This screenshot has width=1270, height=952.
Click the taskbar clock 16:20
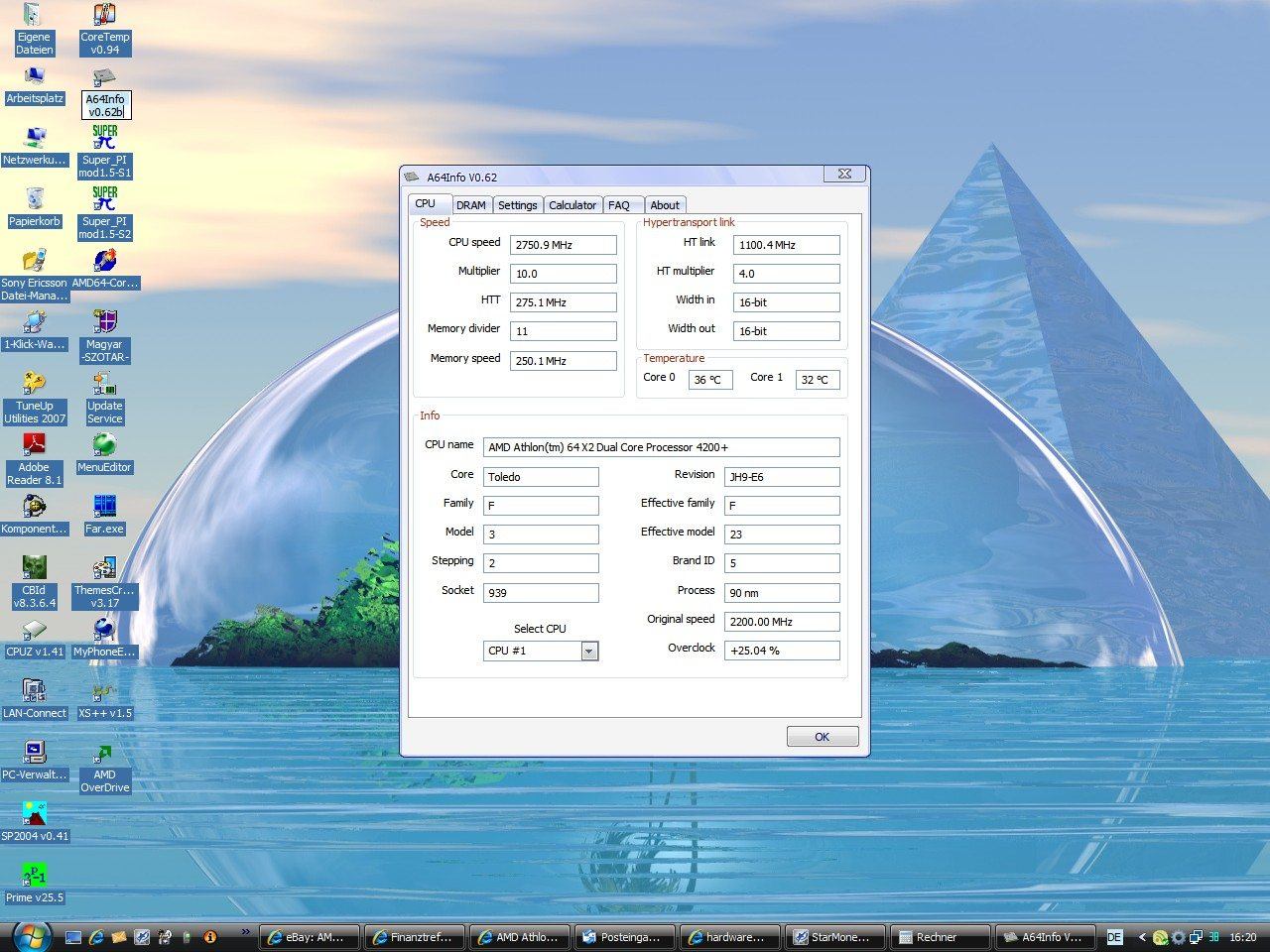[x=1242, y=937]
